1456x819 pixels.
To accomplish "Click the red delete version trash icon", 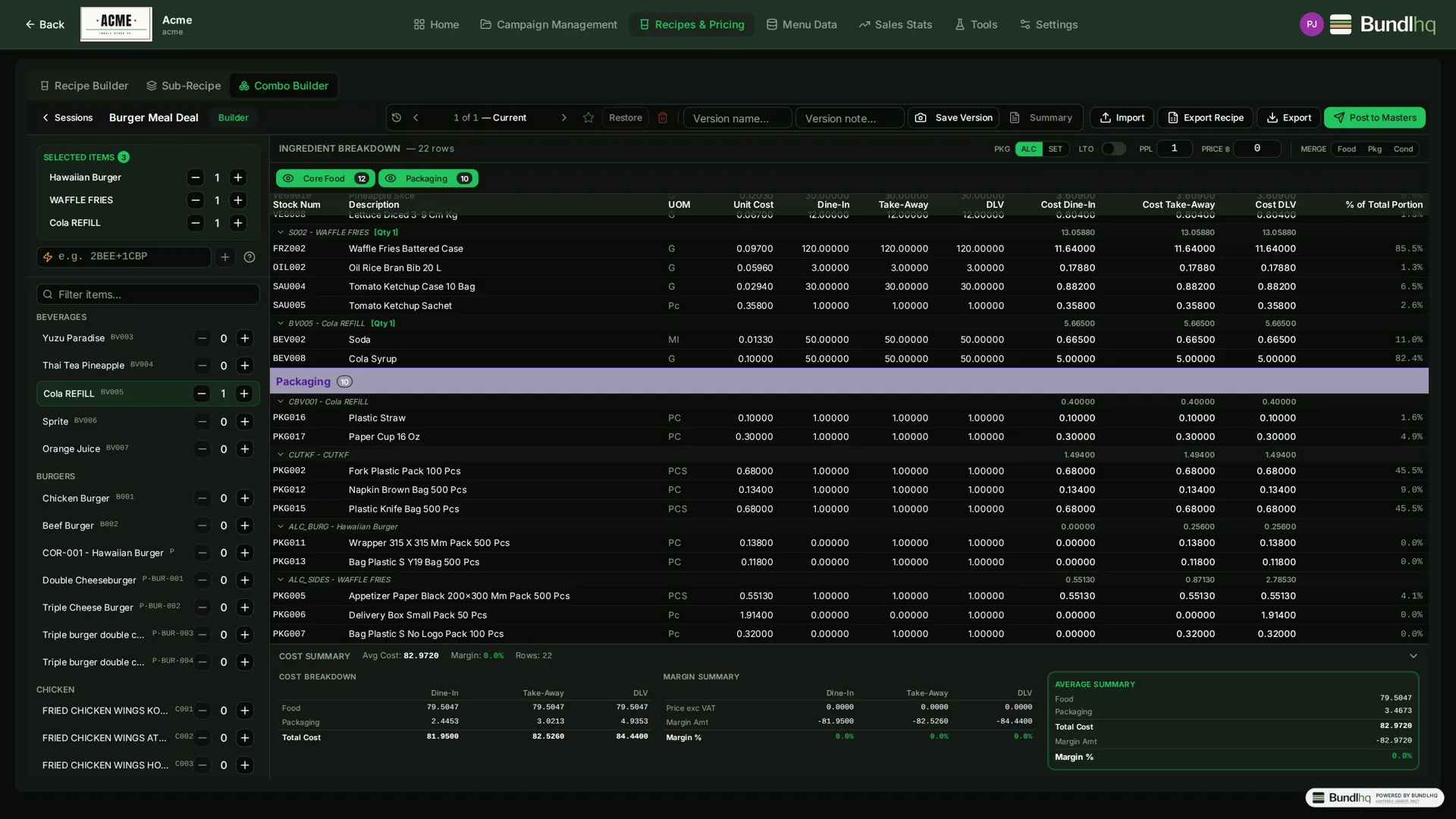I will tap(663, 118).
